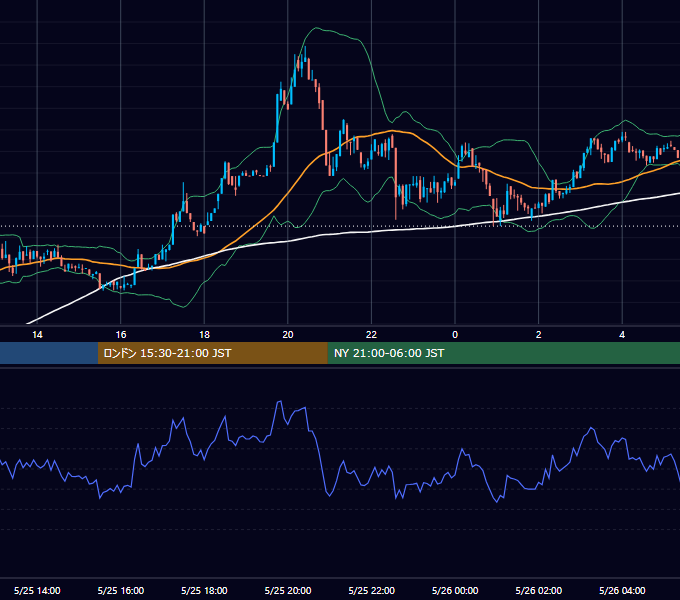Click the 5/26 00:00 label on the indicator axis

pyautogui.click(x=455, y=590)
